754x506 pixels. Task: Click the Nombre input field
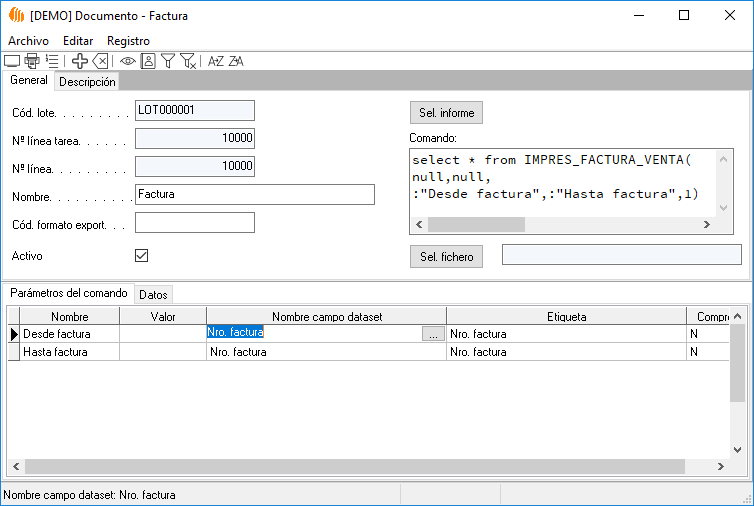point(254,194)
